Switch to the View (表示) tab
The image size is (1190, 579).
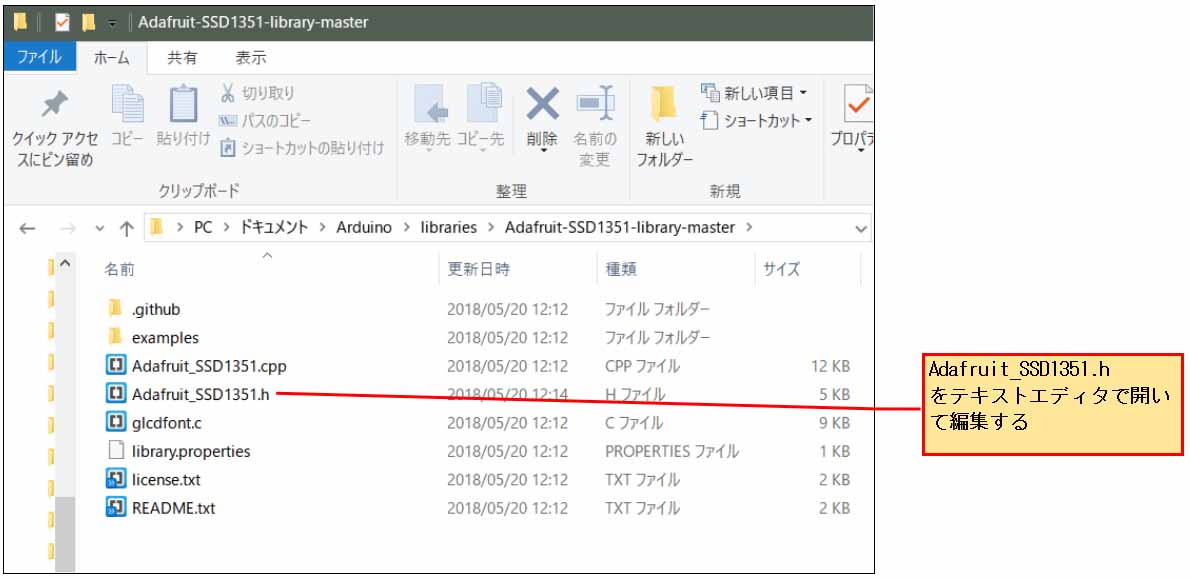(x=250, y=57)
